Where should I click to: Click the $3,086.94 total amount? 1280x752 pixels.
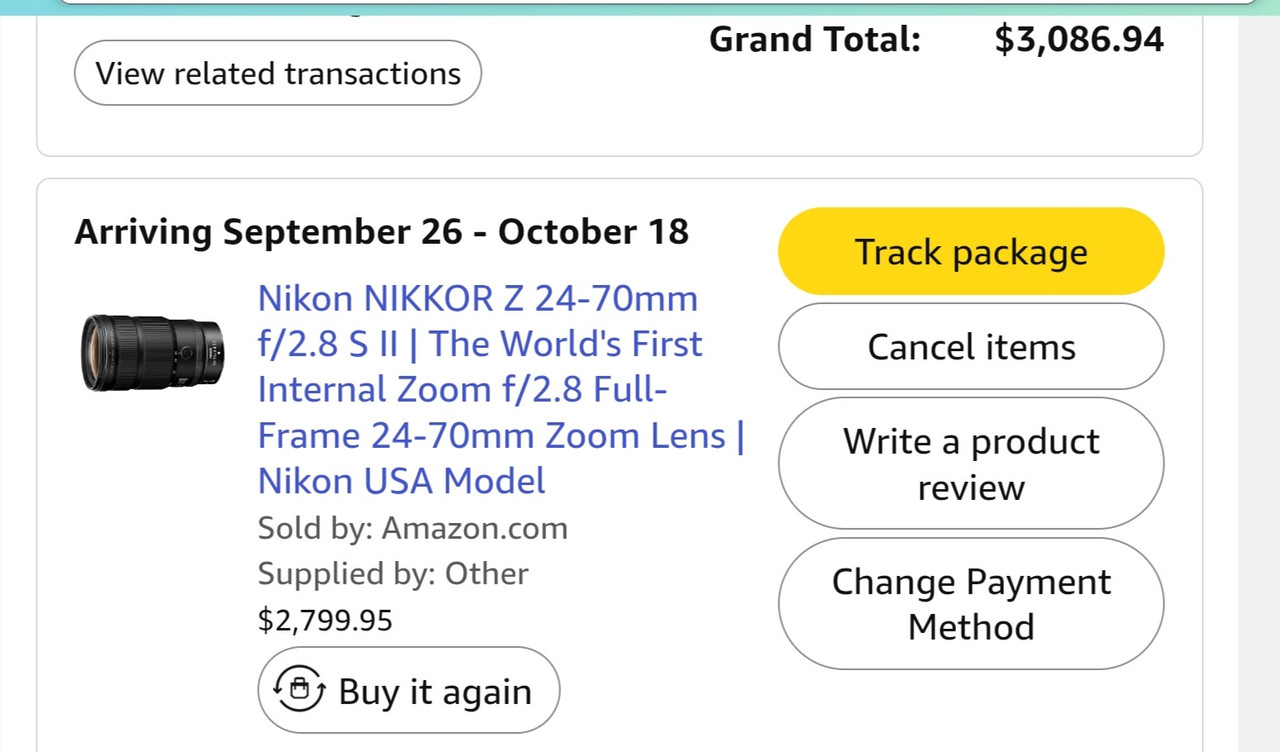pyautogui.click(x=1079, y=39)
